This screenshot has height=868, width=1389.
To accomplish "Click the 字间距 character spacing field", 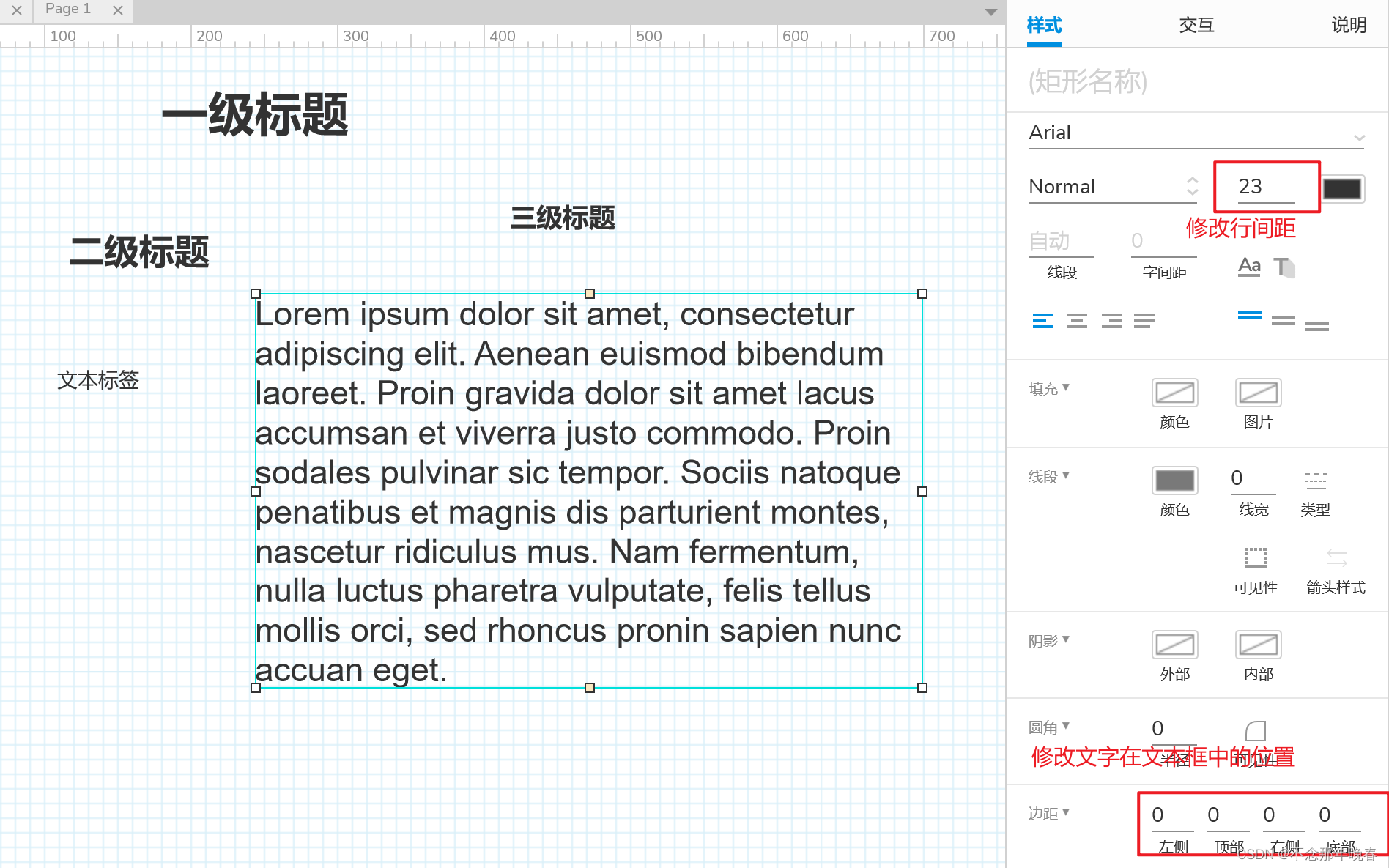I will tap(1163, 241).
